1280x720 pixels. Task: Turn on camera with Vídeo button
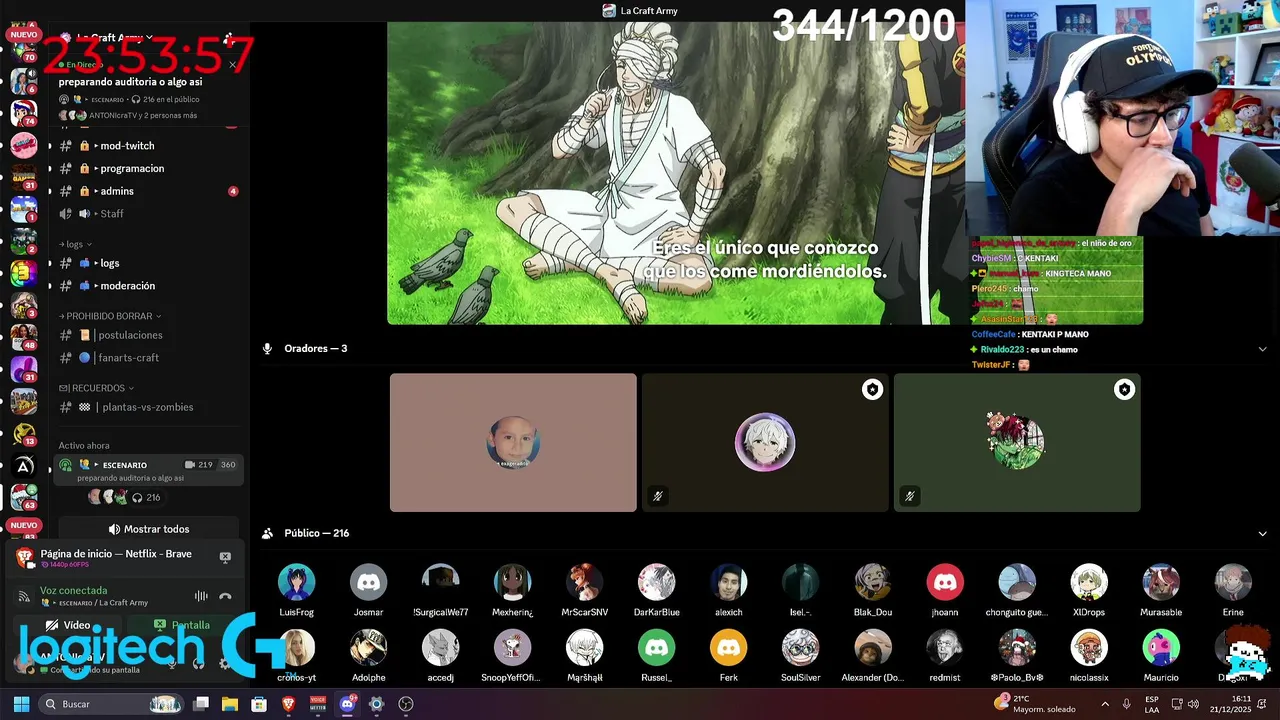pyautogui.click(x=68, y=625)
